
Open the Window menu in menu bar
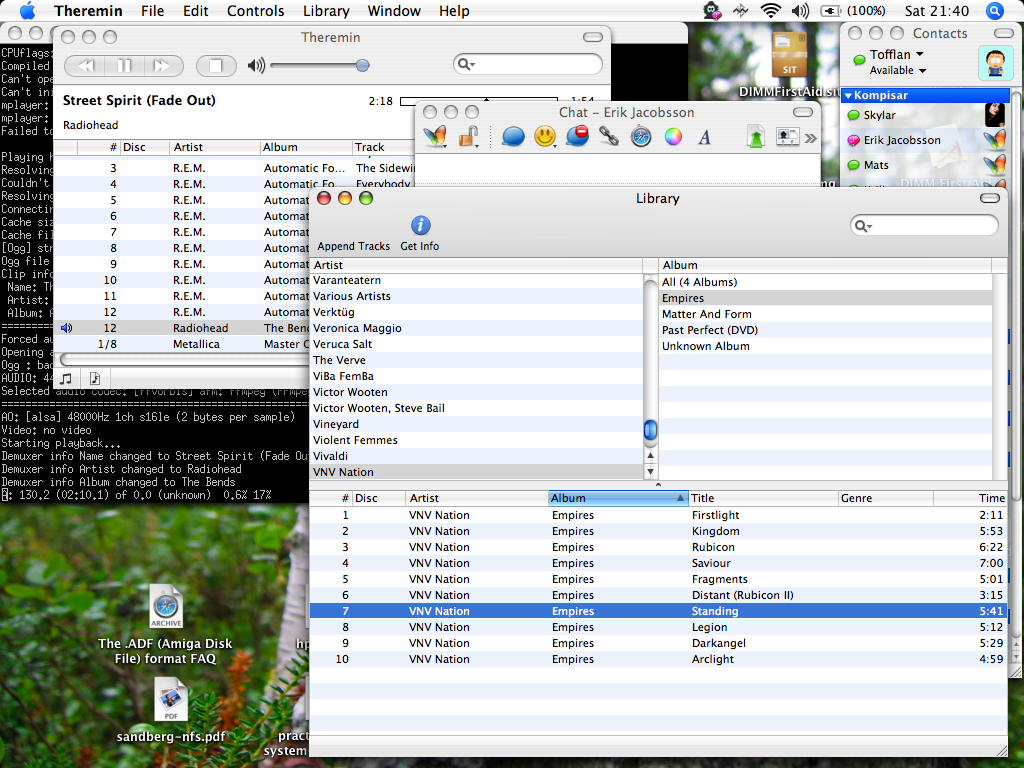[394, 11]
